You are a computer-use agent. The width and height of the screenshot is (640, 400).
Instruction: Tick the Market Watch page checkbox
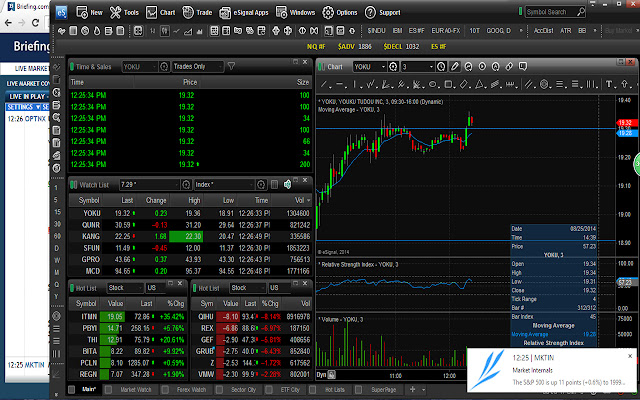point(108,389)
